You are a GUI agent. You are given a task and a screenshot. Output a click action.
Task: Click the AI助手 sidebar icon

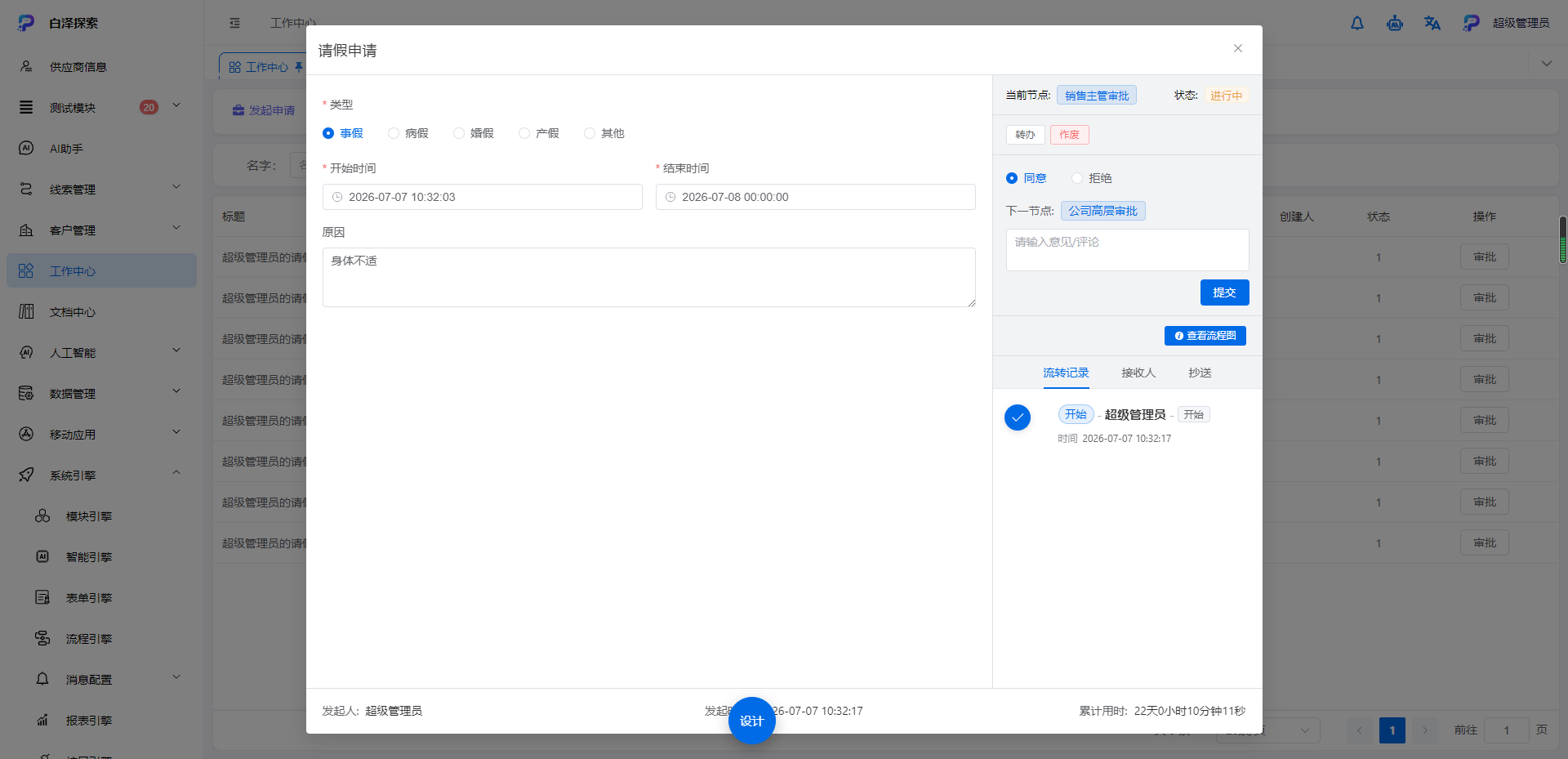(26, 148)
